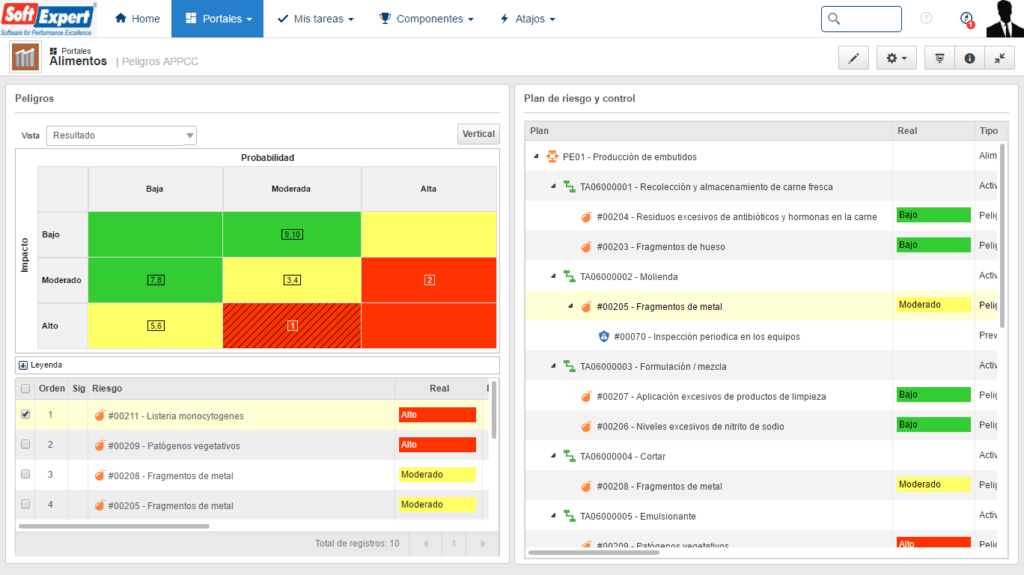Screen dimensions: 1024x575
Task: Expand the Leyenda section
Action: click(24, 365)
